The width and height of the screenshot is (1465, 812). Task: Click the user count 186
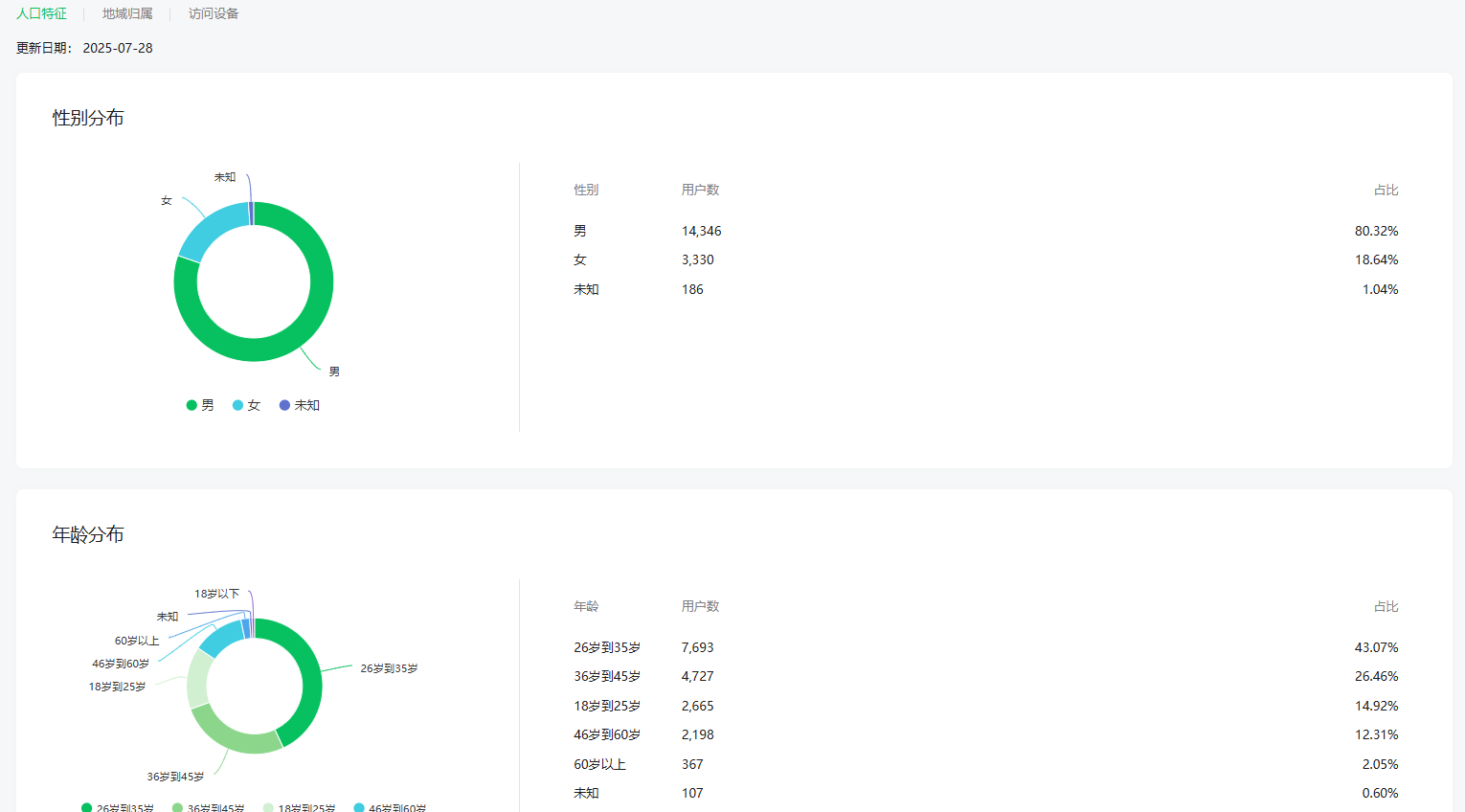click(x=692, y=289)
